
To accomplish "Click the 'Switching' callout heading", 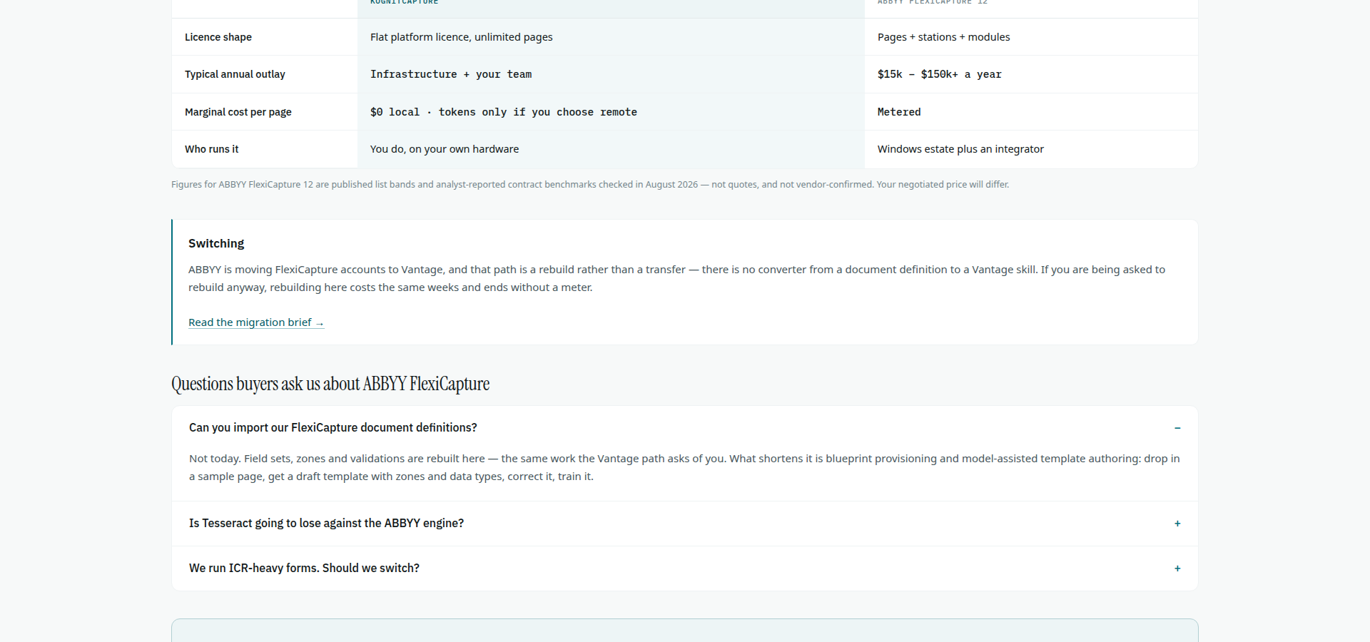I will click(216, 243).
